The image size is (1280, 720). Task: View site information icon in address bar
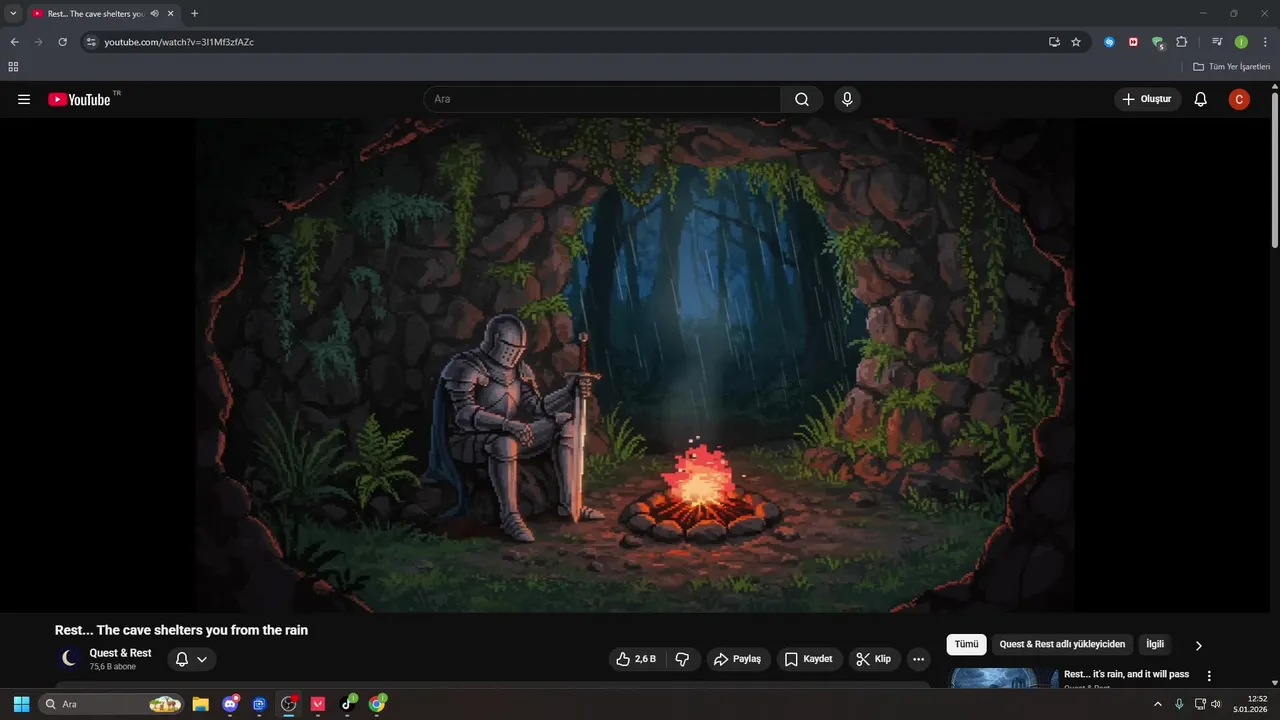91,42
